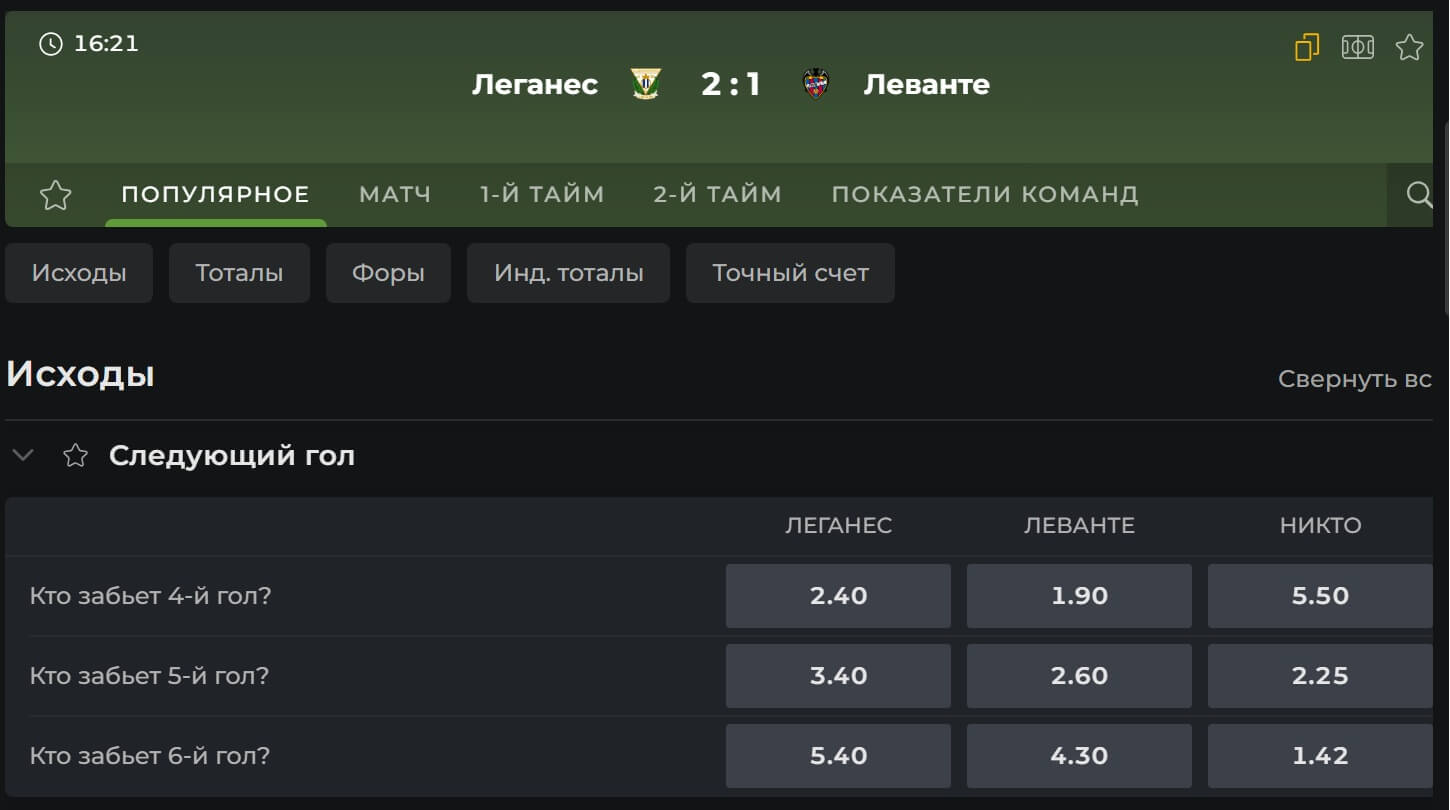The image size is (1450, 810).
Task: Open the football pitch live view icon
Action: click(x=1357, y=47)
